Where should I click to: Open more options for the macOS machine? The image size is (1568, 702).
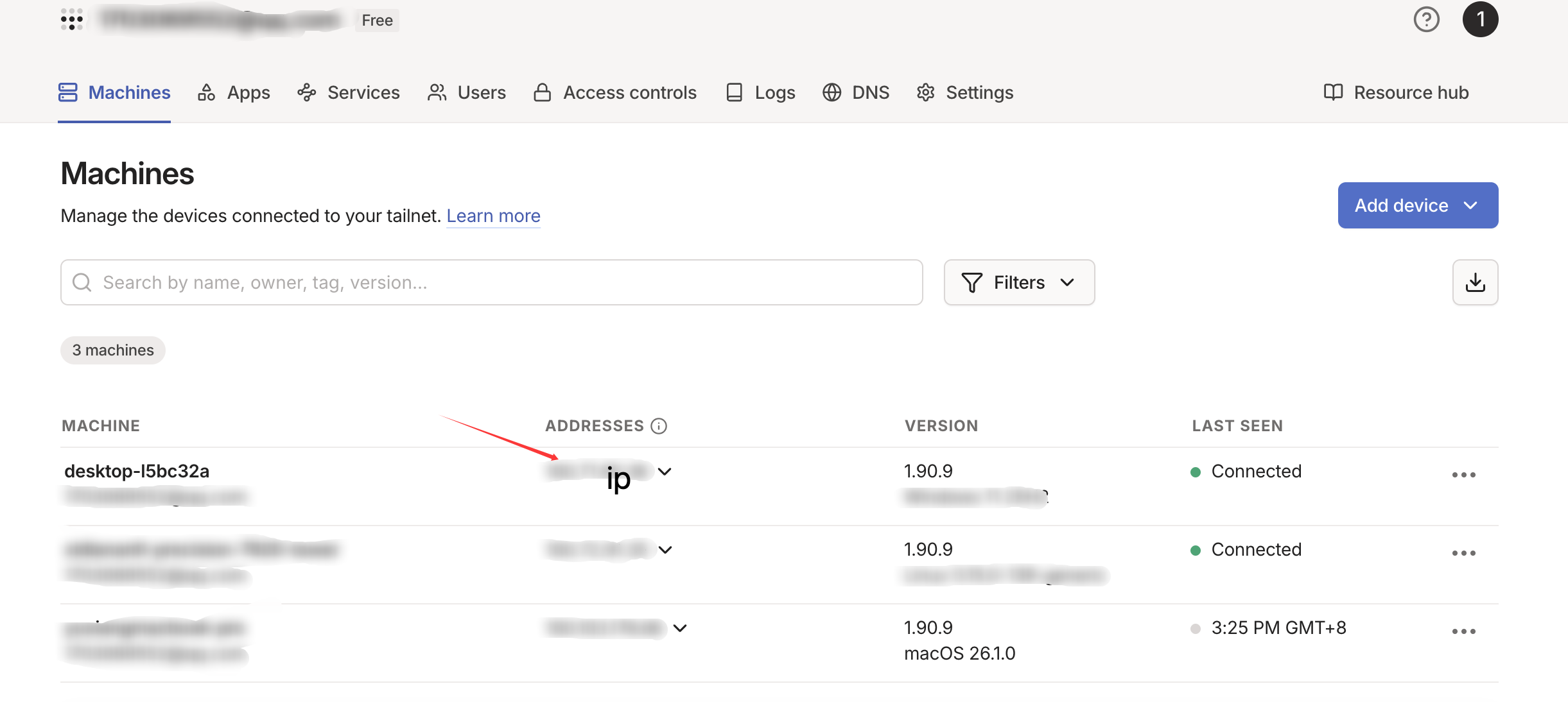pyautogui.click(x=1463, y=631)
